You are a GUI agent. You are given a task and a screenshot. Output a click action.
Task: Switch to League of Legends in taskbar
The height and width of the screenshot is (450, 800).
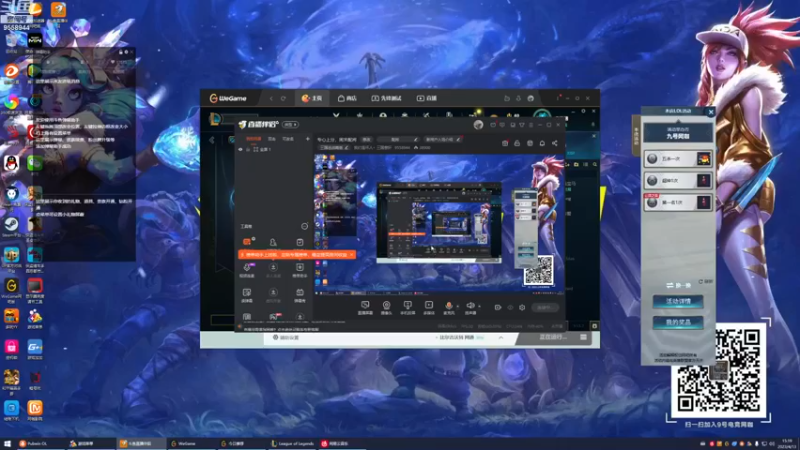click(x=293, y=444)
